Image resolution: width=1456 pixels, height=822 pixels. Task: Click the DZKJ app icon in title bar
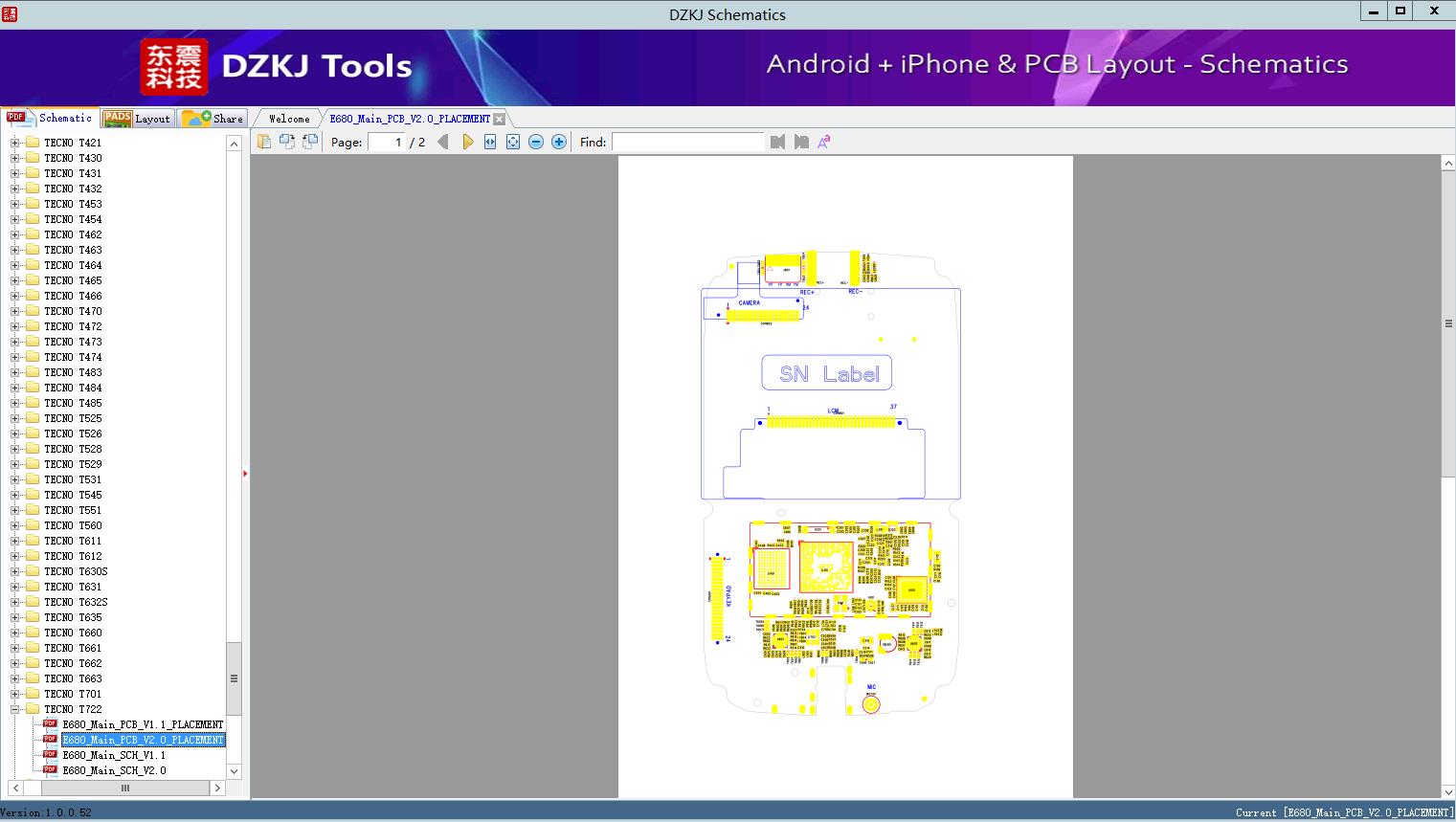pyautogui.click(x=9, y=13)
